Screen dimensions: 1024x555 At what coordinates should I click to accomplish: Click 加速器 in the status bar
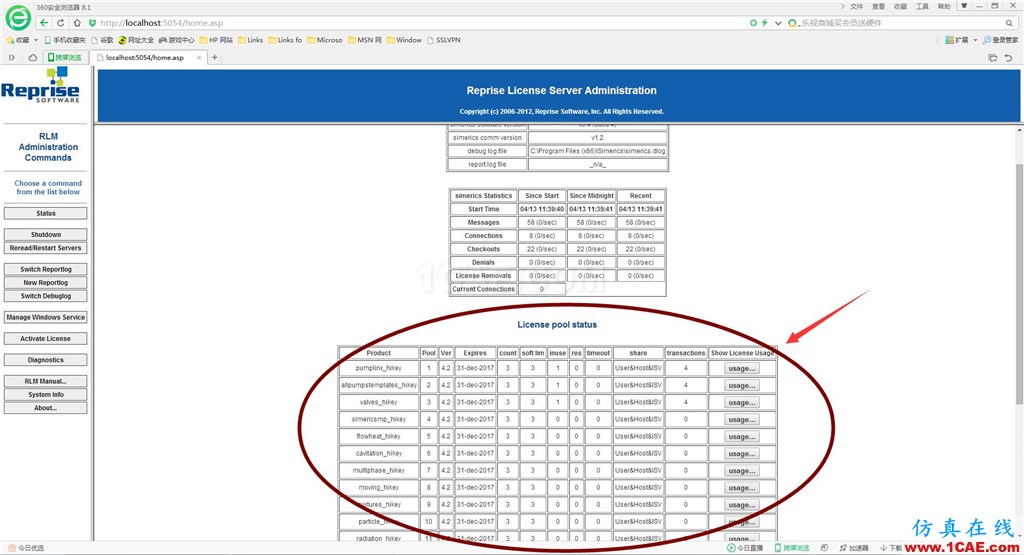click(854, 548)
